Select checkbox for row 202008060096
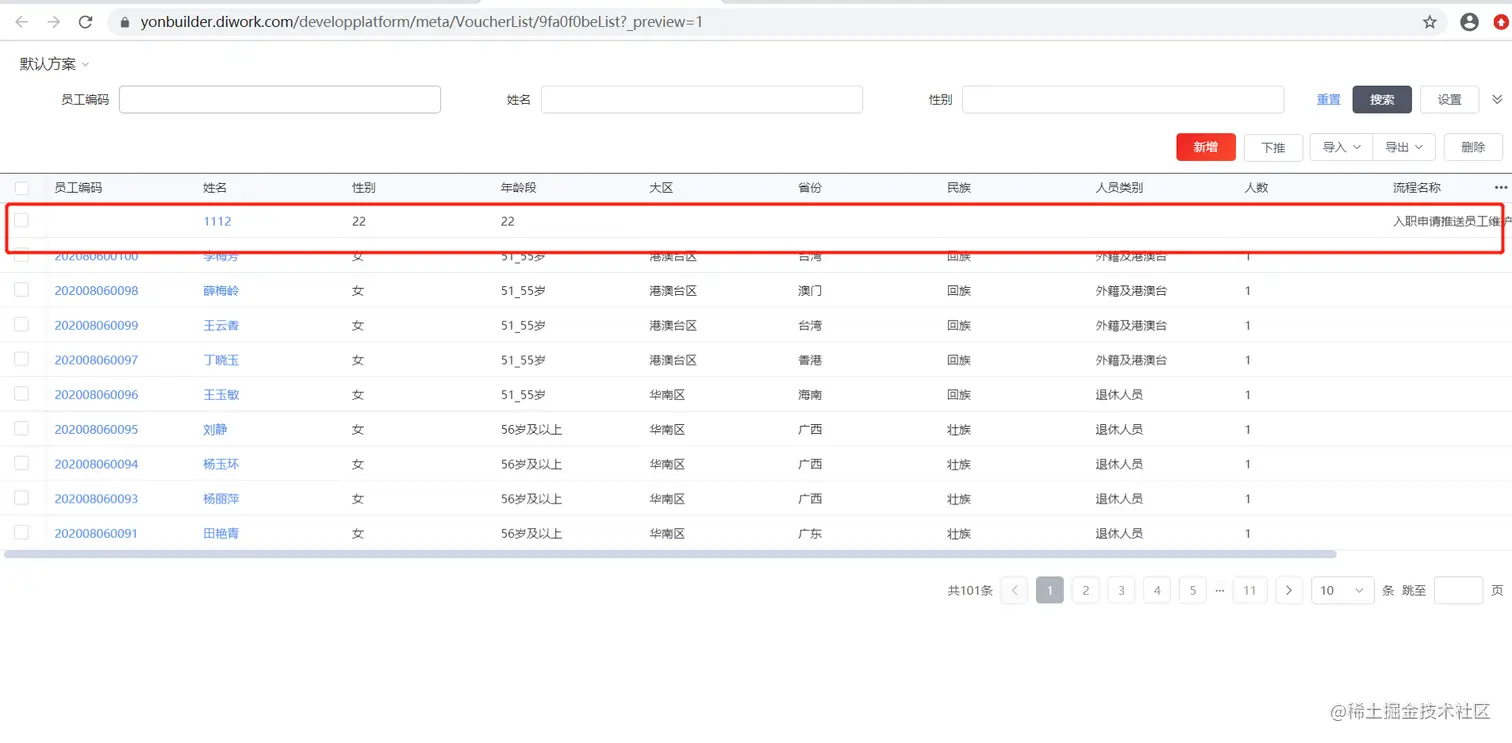Image resolution: width=1512 pixels, height=743 pixels. pyautogui.click(x=22, y=394)
